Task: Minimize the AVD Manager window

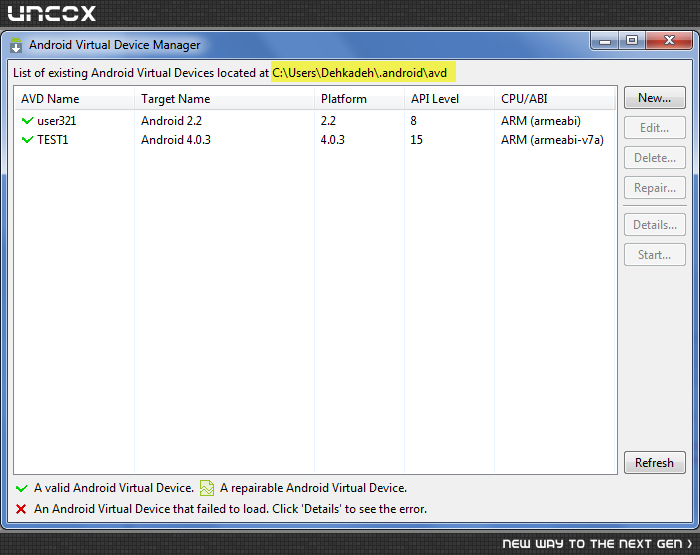Action: pyautogui.click(x=605, y=41)
